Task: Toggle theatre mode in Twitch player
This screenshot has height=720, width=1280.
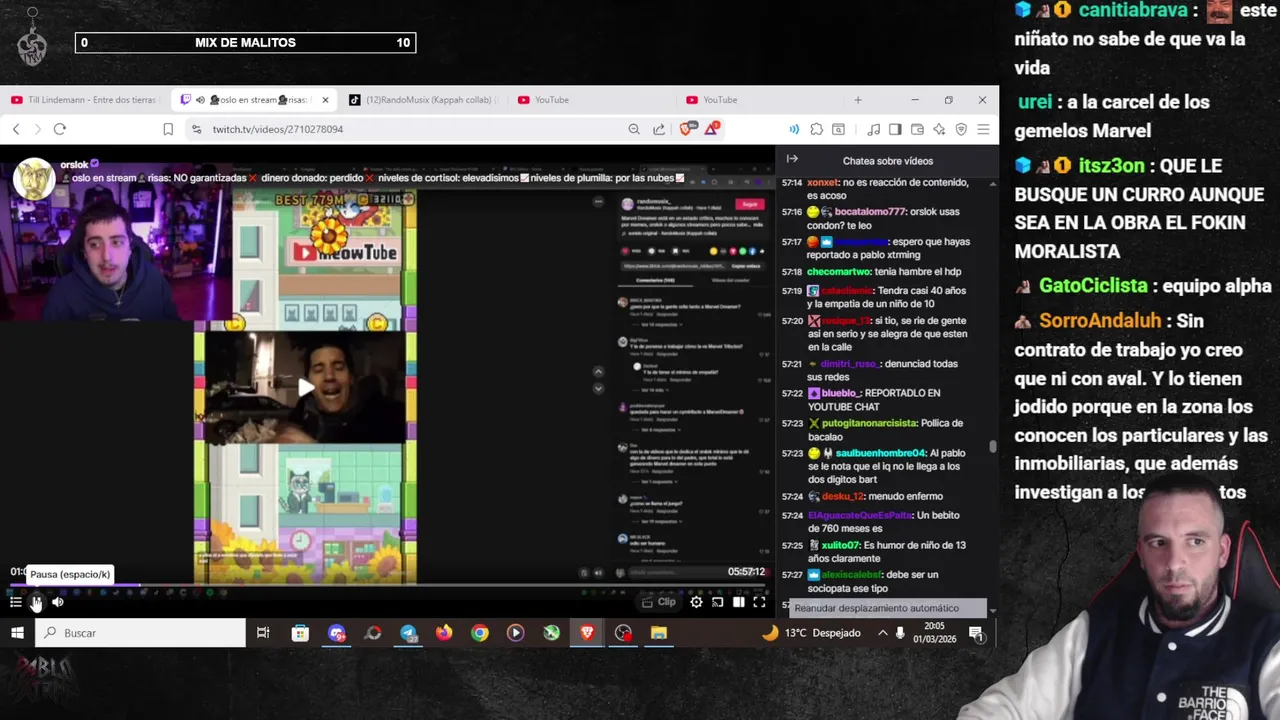Action: 738,602
